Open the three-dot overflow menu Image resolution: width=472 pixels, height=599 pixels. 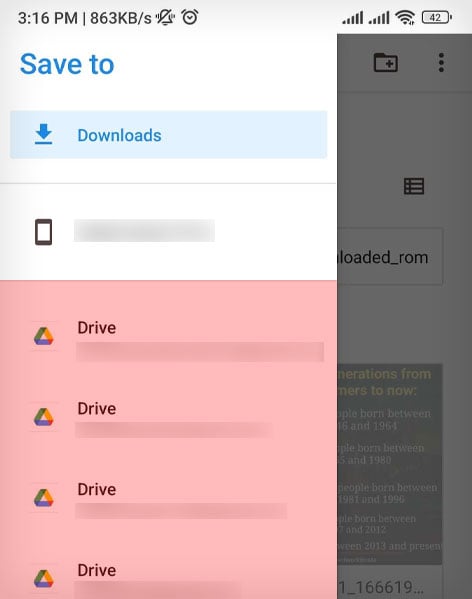coord(441,63)
